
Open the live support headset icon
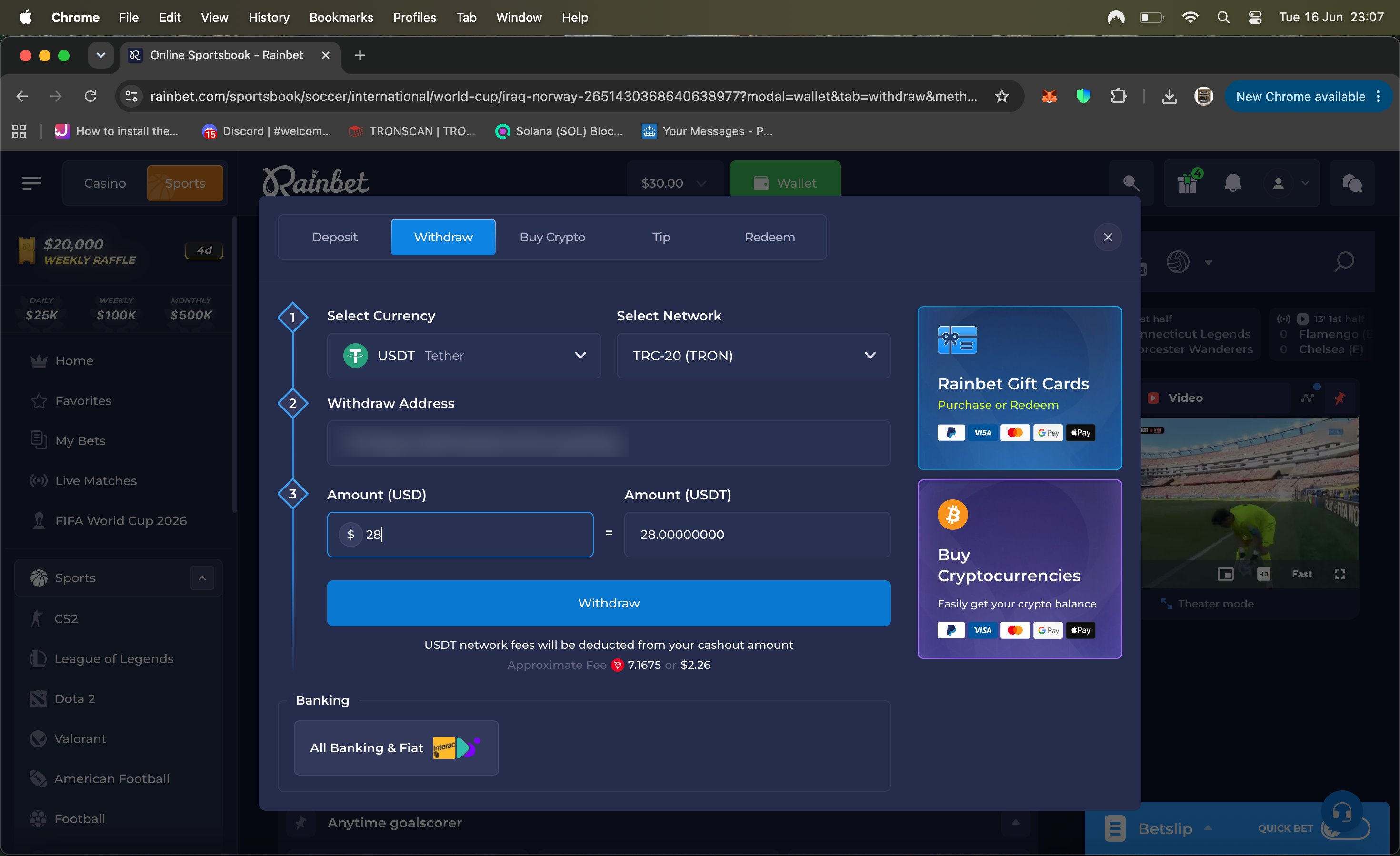click(x=1342, y=812)
